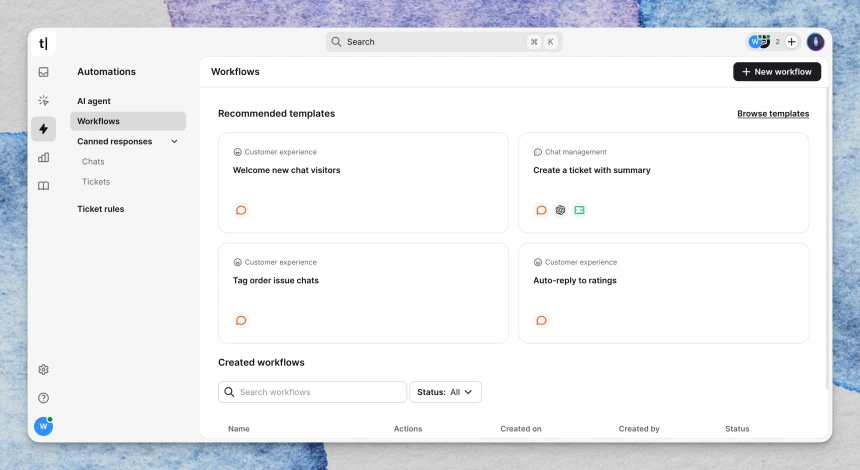
Task: Select Workflows in Automations menu
Action: tap(128, 121)
